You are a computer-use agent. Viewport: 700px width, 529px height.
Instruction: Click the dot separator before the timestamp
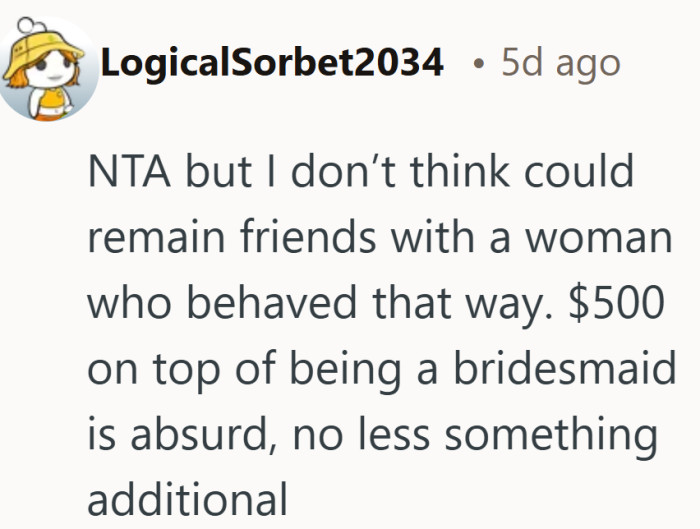click(479, 65)
